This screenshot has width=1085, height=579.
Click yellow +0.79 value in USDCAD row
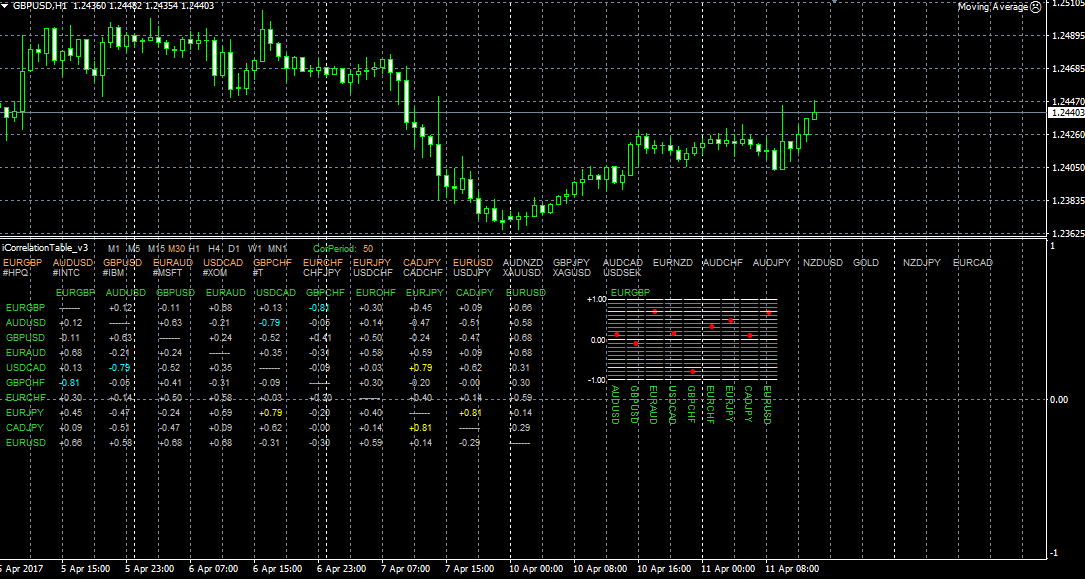[421, 367]
